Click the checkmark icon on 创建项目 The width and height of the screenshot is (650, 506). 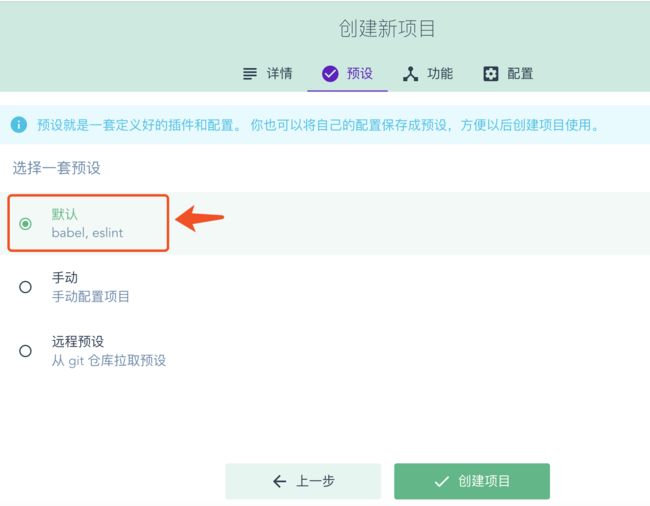[441, 481]
